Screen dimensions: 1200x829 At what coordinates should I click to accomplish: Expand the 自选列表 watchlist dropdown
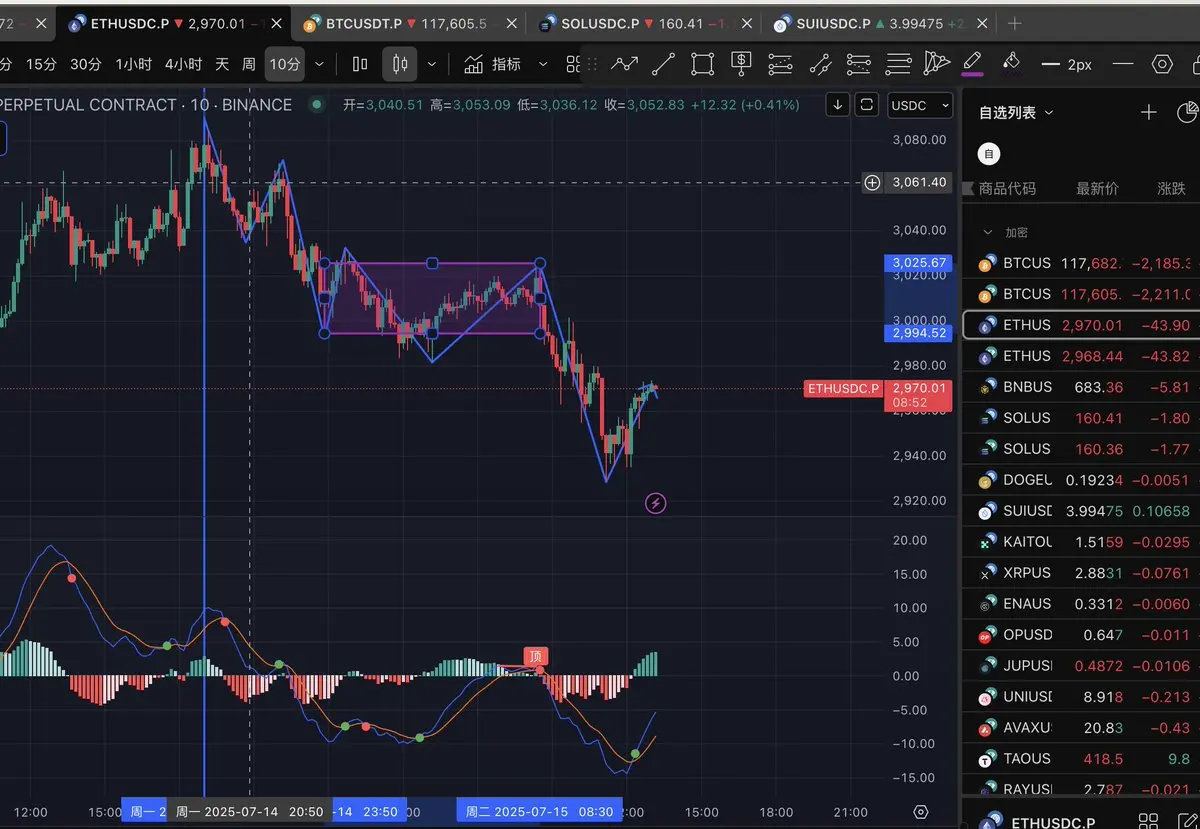tap(1016, 113)
